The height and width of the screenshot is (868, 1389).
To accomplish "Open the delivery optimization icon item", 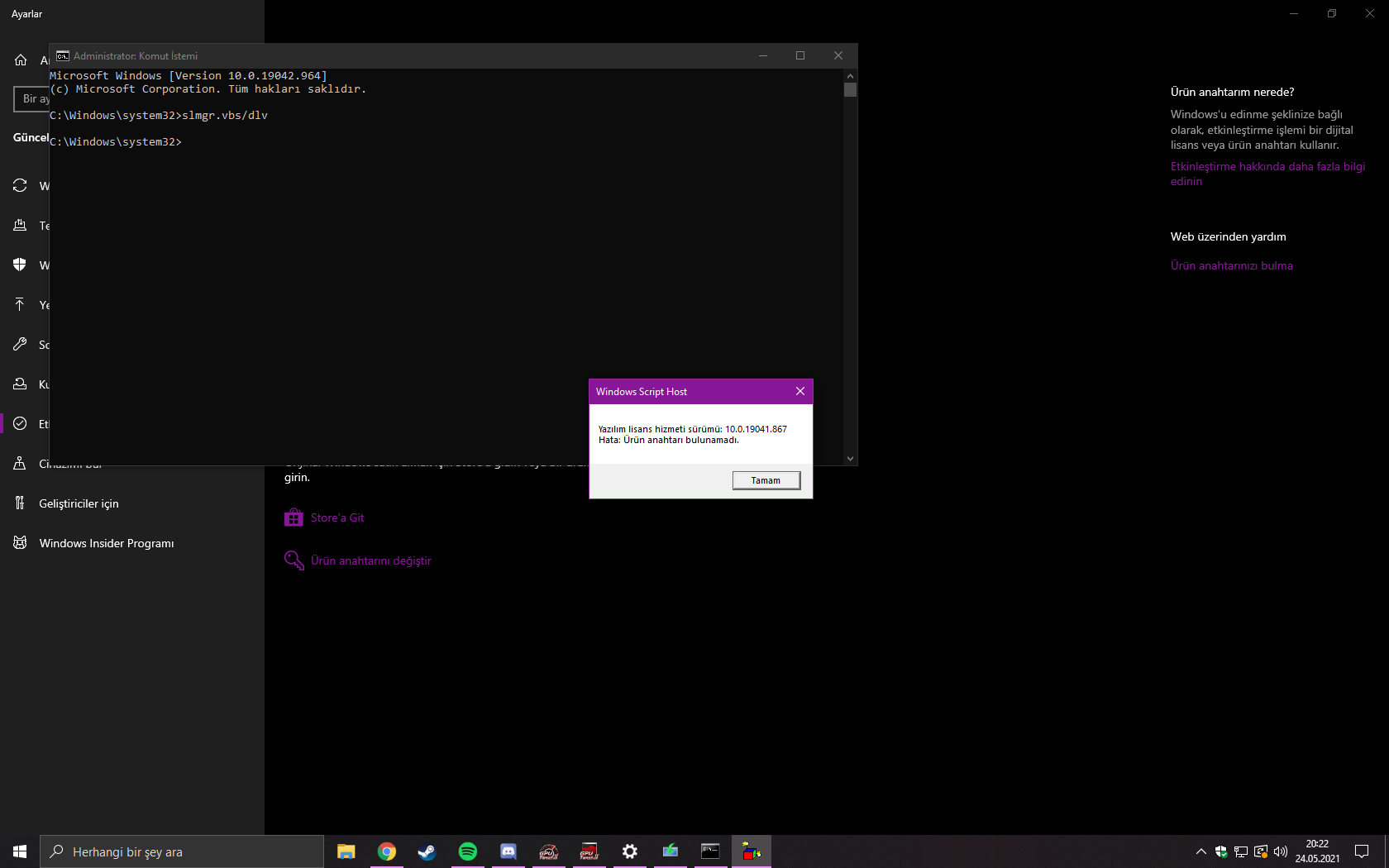I will [x=20, y=226].
